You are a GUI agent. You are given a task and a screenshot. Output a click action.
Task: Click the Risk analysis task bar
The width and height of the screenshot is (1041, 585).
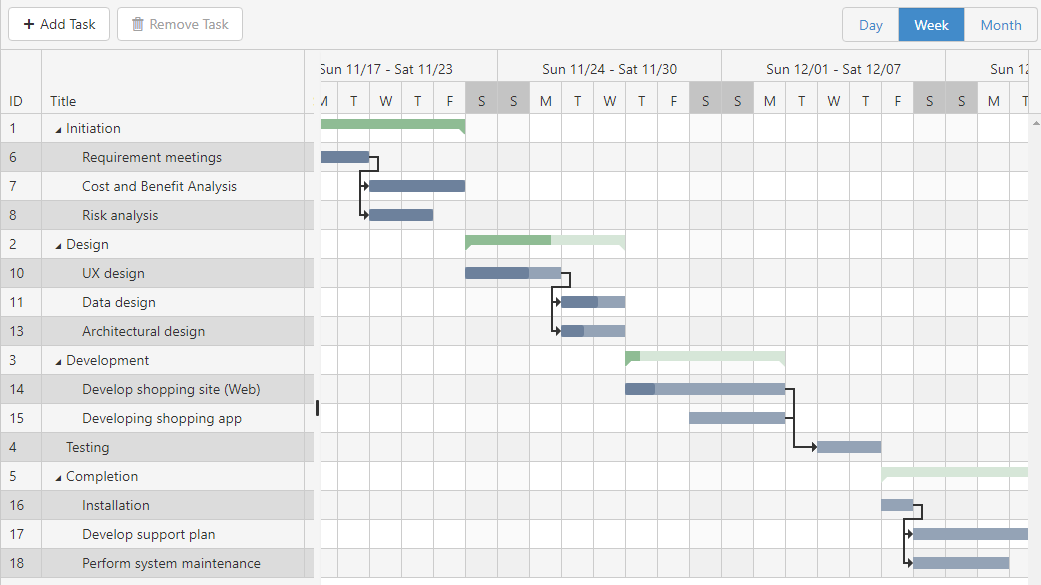(401, 215)
